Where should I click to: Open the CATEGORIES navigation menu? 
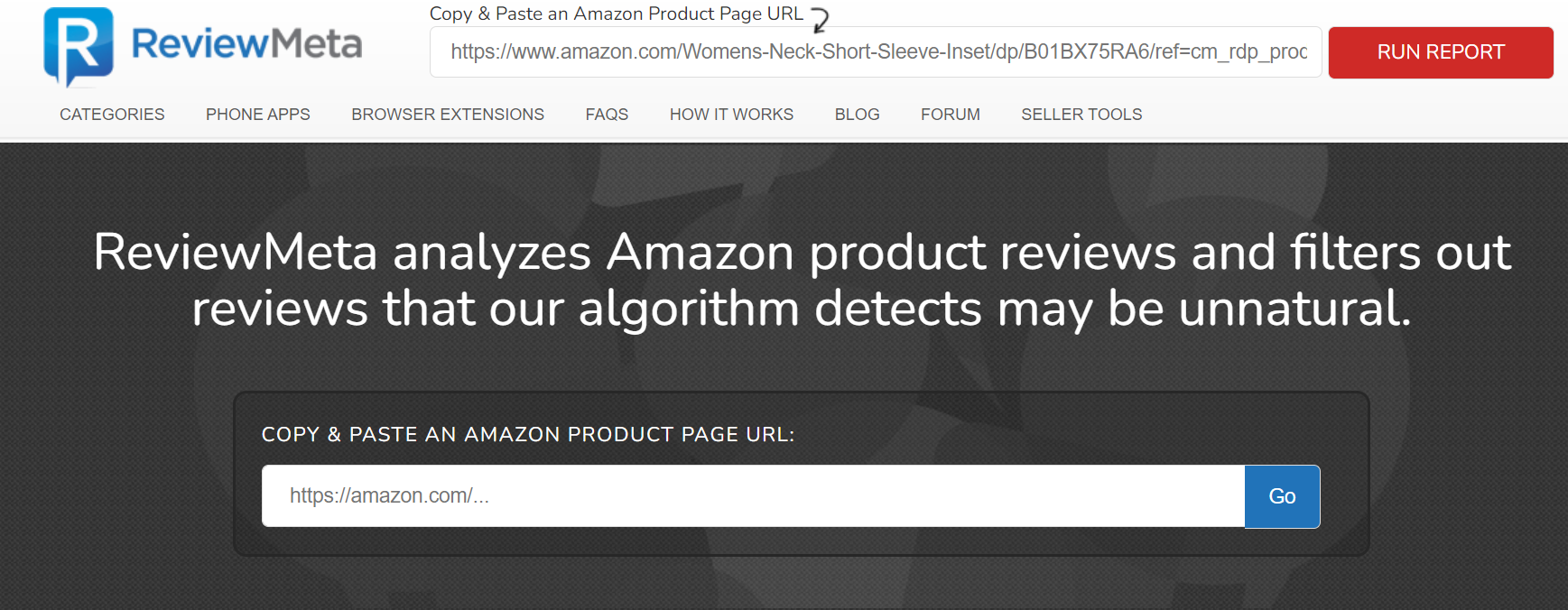click(x=111, y=114)
